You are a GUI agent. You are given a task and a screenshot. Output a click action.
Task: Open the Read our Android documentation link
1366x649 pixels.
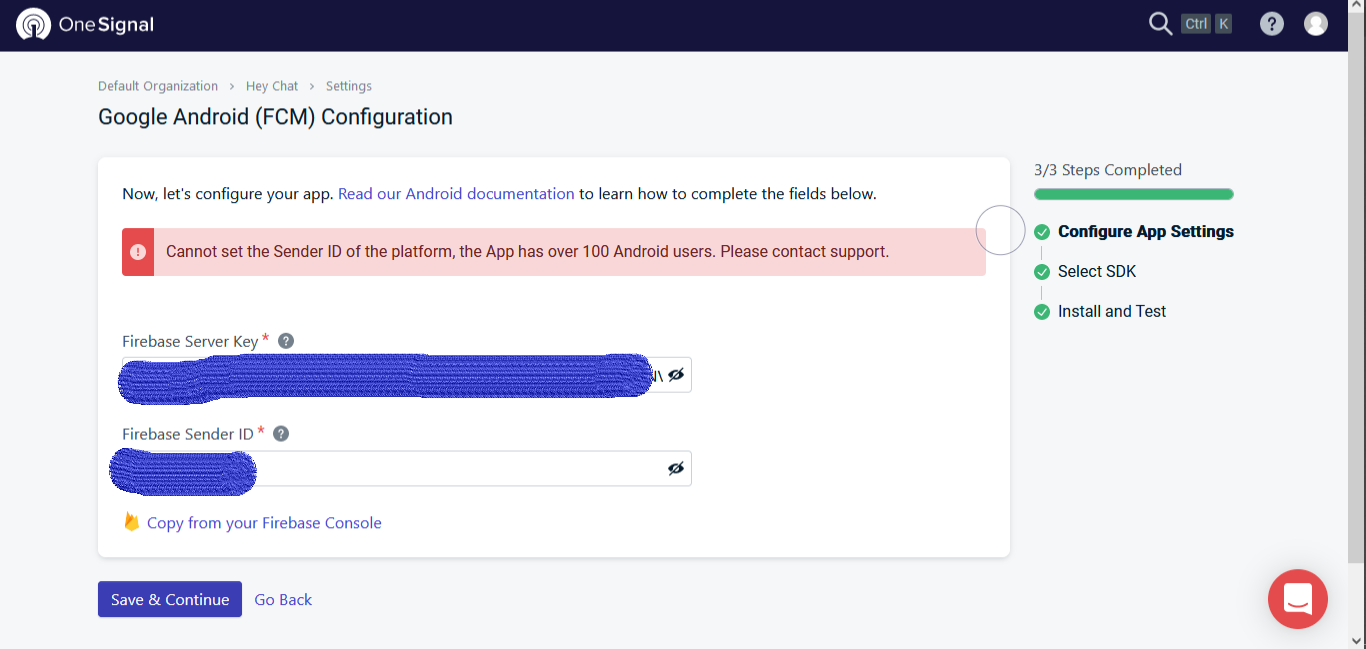tap(456, 194)
